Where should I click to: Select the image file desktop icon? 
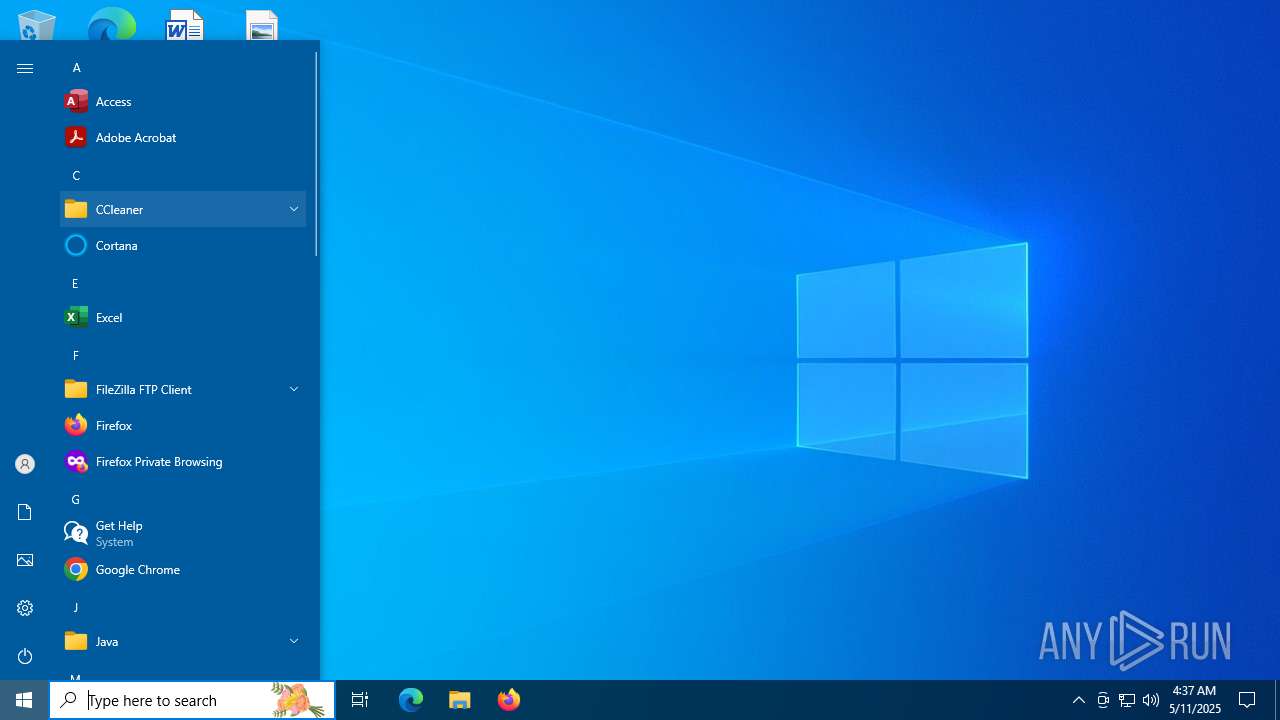pyautogui.click(x=262, y=24)
